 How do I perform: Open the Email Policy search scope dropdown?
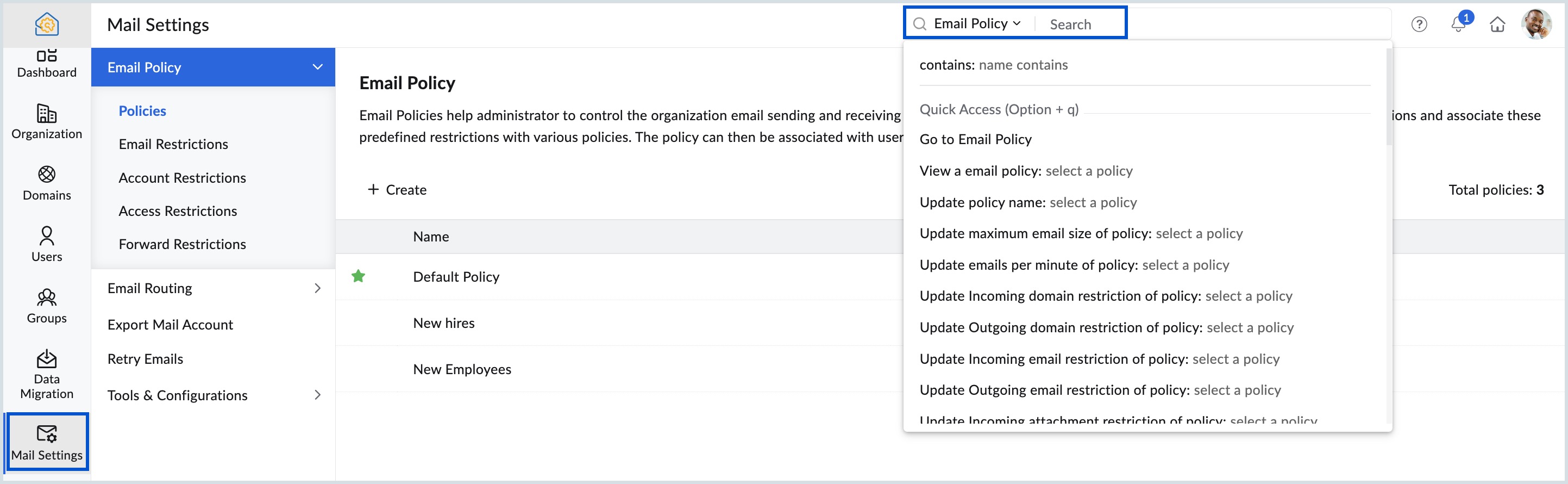(976, 24)
